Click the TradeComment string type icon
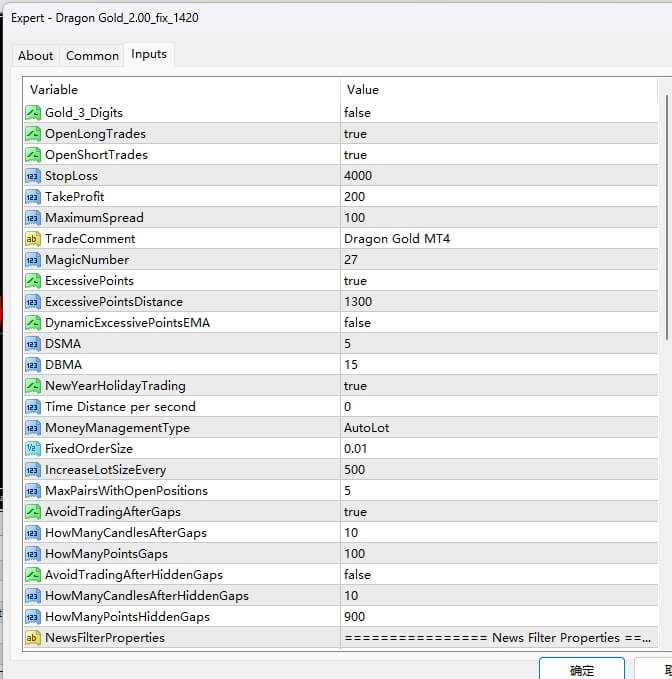This screenshot has height=679, width=672. pyautogui.click(x=33, y=239)
